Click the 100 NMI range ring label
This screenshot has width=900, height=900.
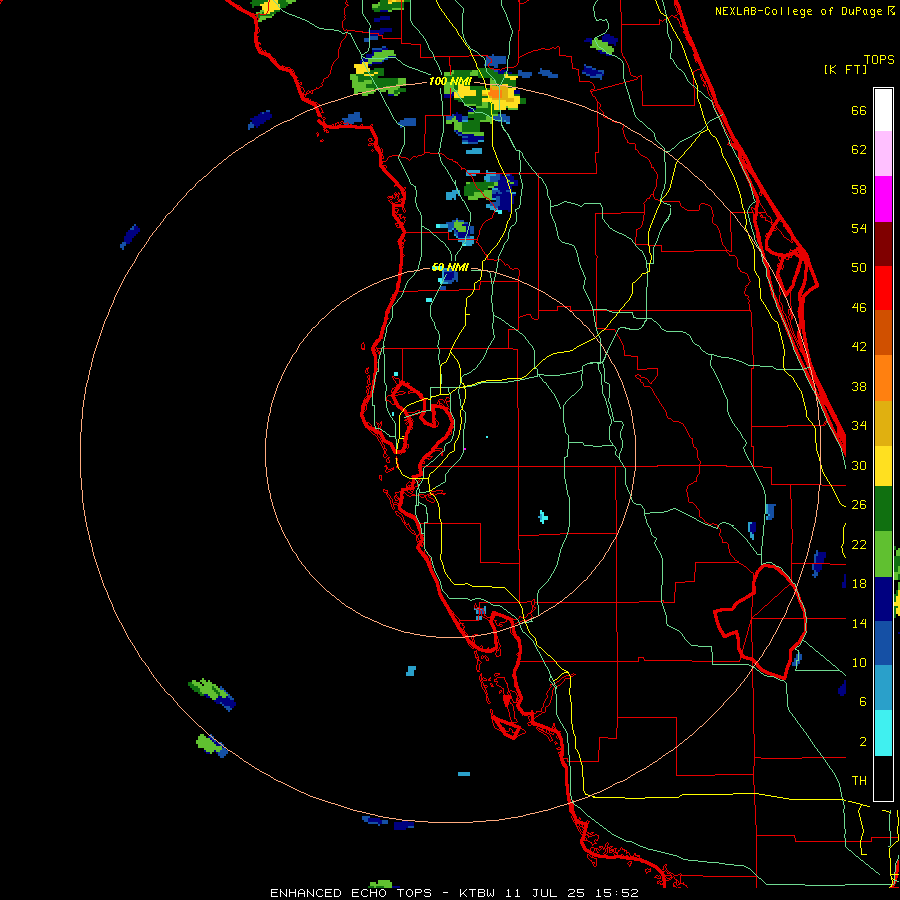(x=450, y=81)
